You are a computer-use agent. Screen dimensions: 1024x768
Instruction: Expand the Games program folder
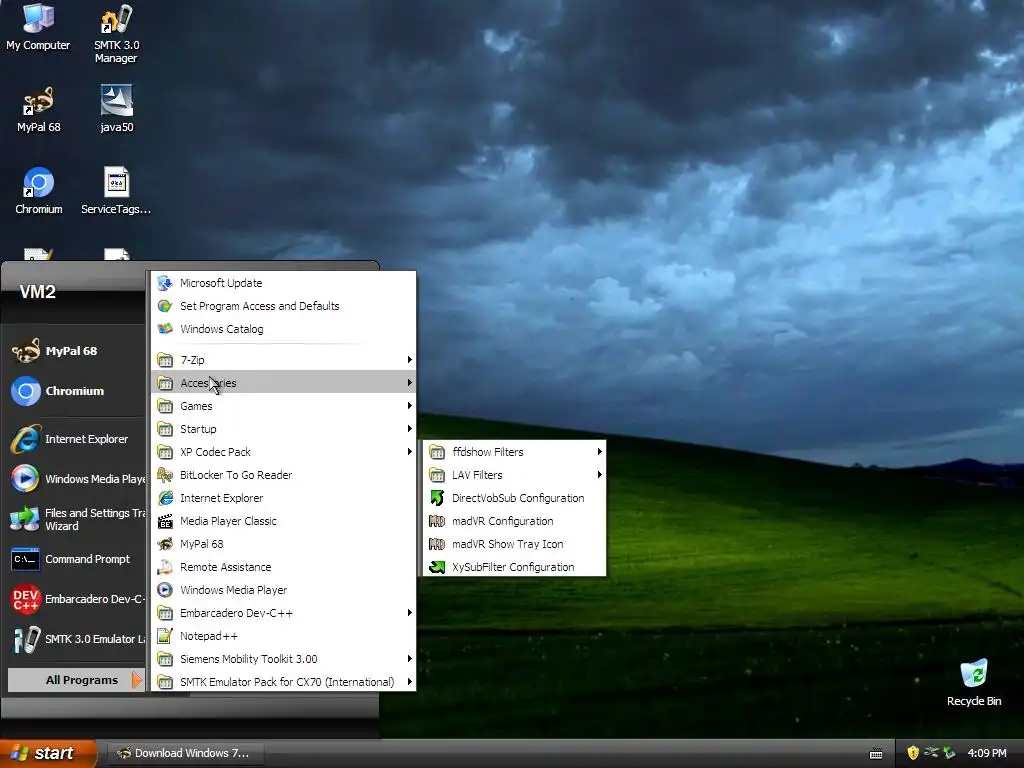(283, 406)
